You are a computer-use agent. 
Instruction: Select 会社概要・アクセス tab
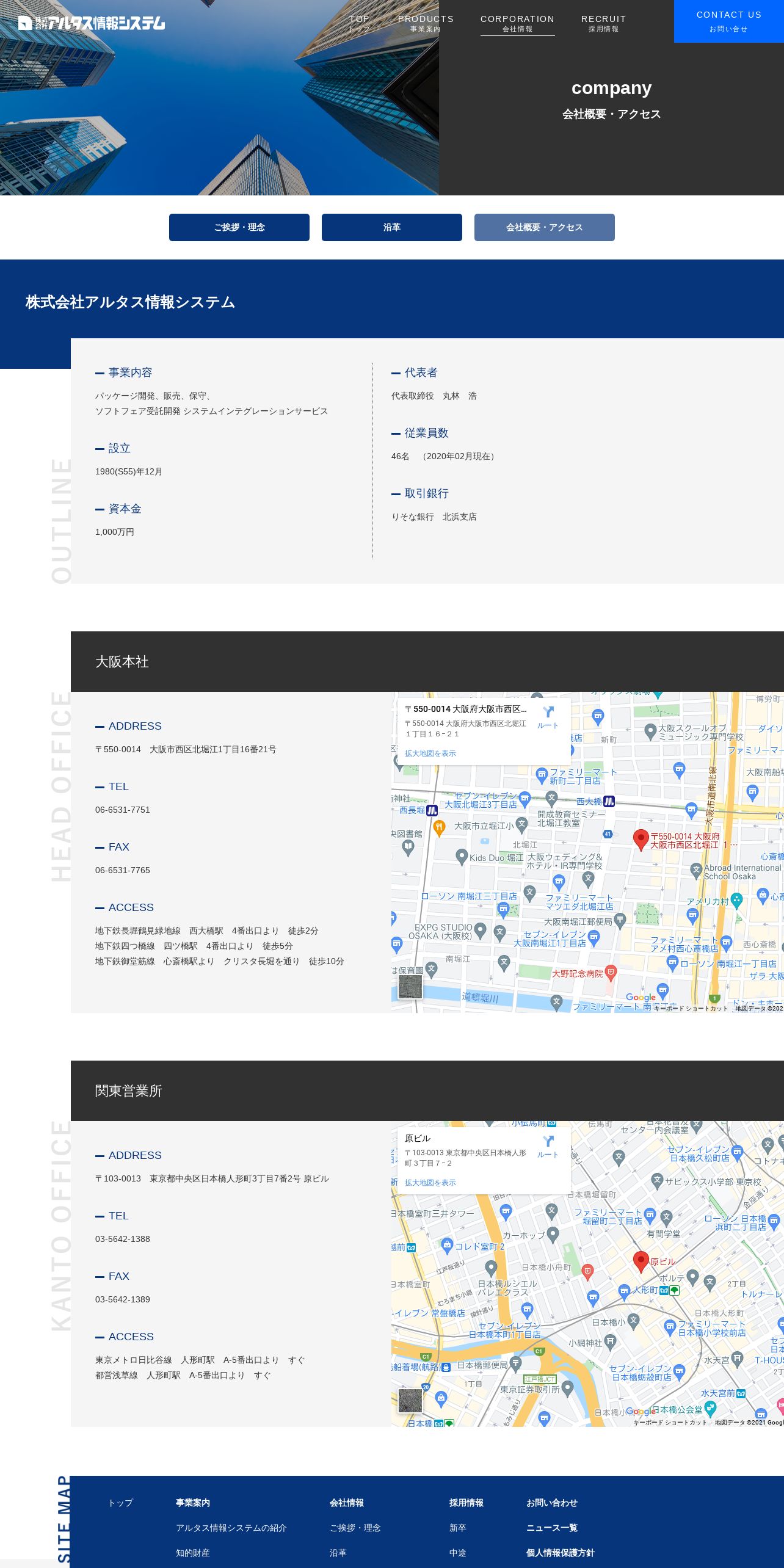[545, 227]
